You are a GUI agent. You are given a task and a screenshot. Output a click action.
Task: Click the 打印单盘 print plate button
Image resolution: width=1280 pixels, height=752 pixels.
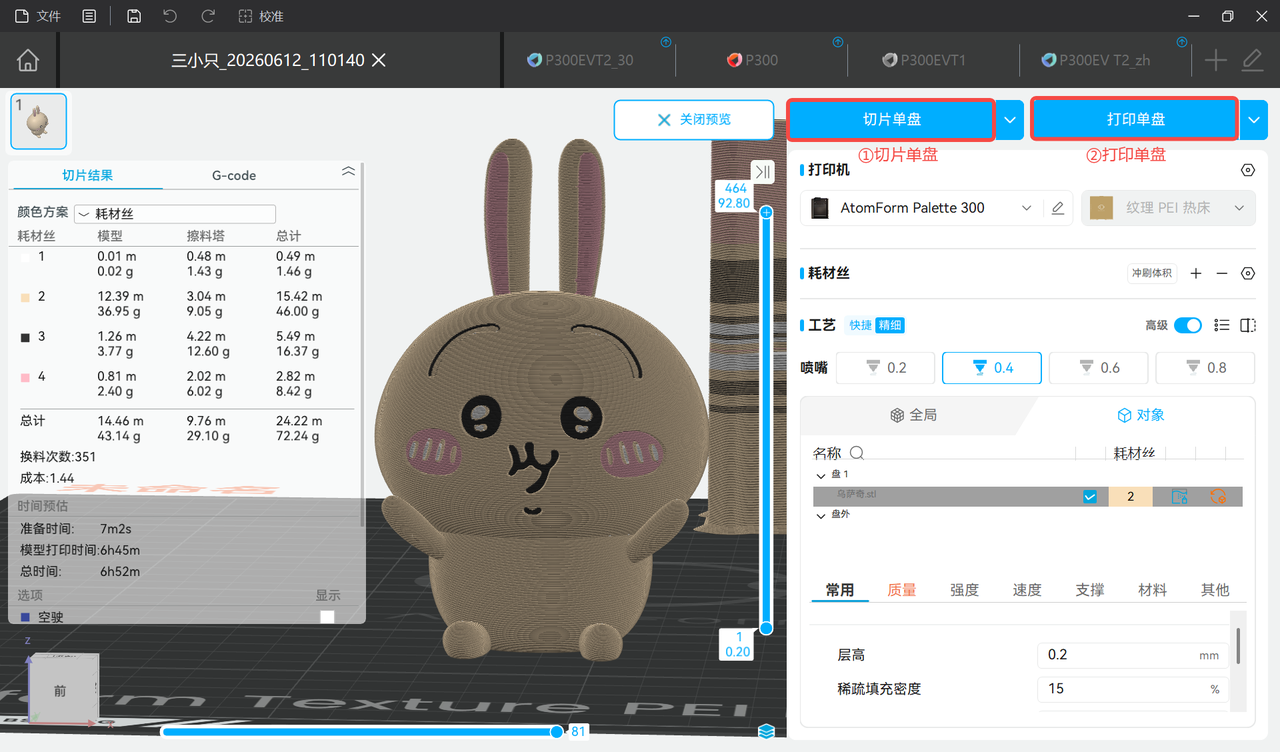1136,119
